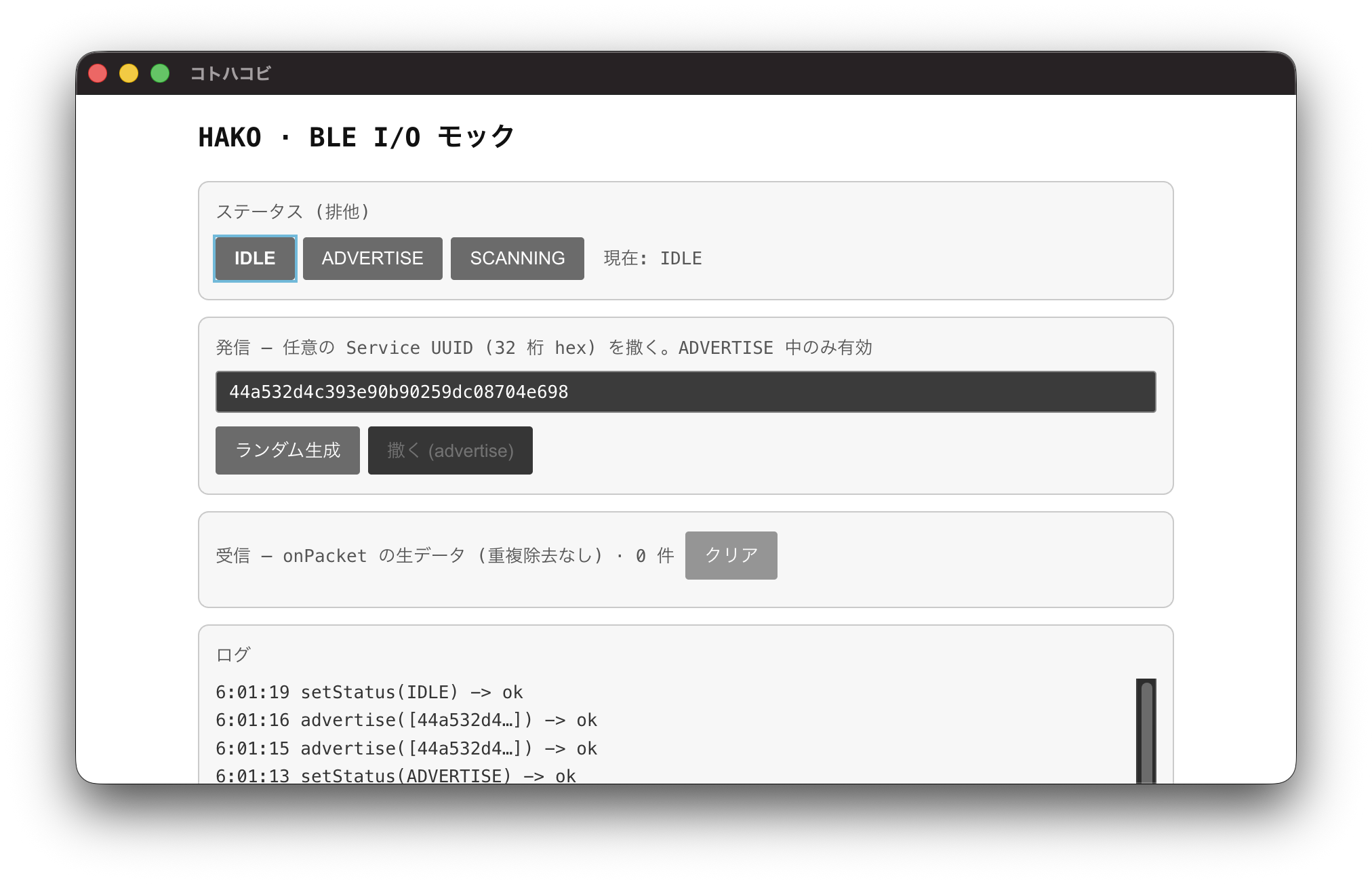Click the ランダム生成 button
1372x884 pixels.
pyautogui.click(x=287, y=450)
